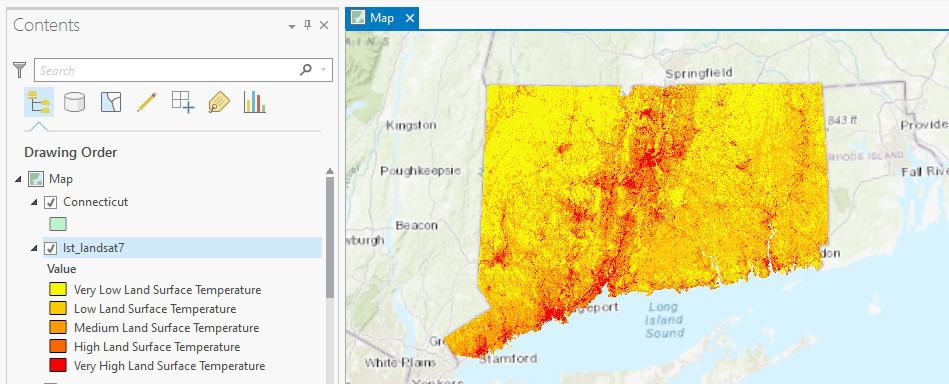Select List By Editing pencil icon
The height and width of the screenshot is (384, 949).
click(x=147, y=102)
